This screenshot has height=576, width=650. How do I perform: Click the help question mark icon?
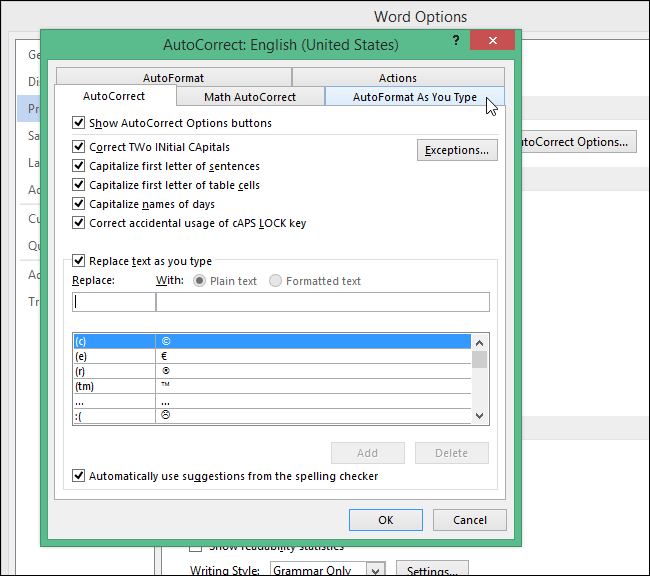(x=456, y=40)
